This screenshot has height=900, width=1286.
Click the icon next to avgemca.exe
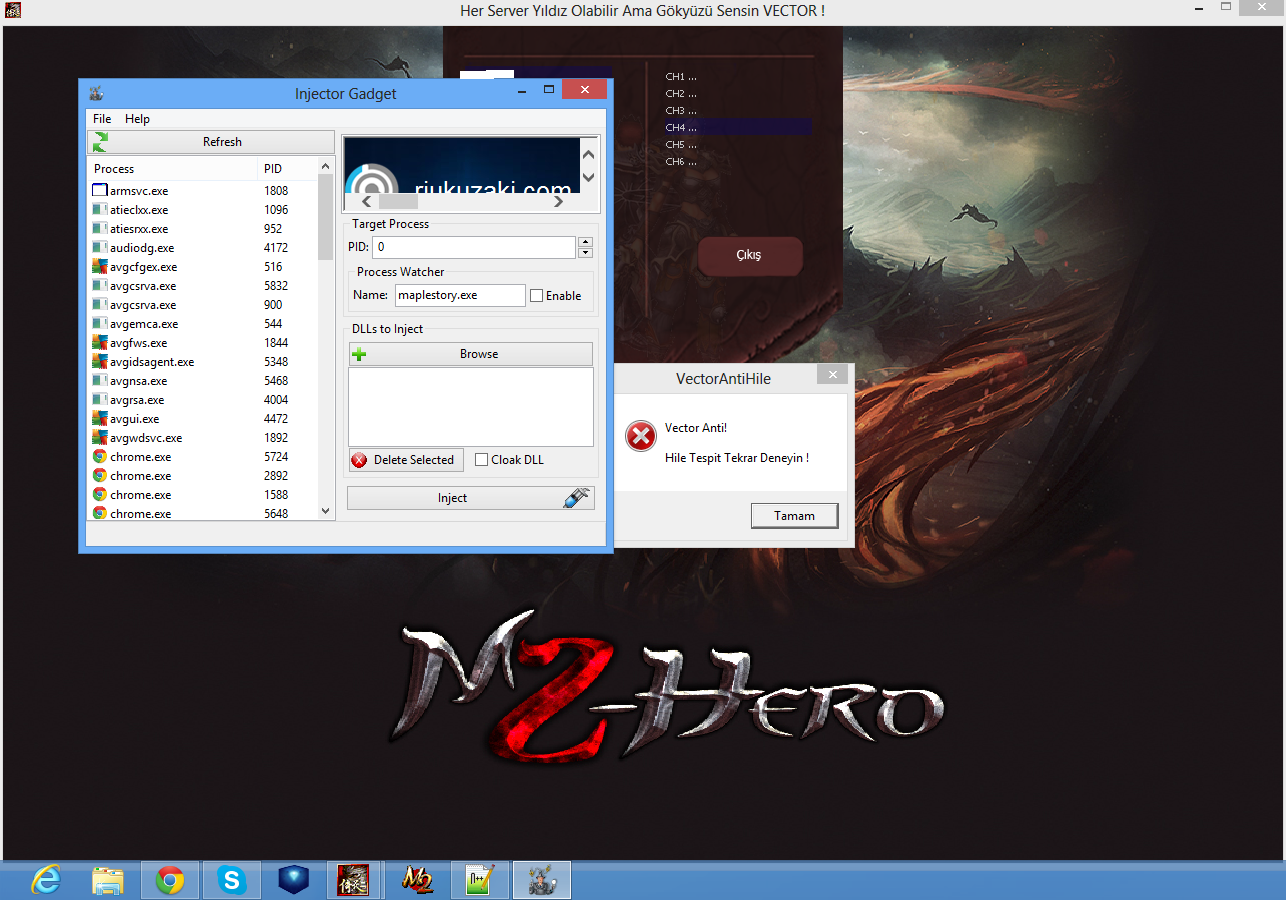point(100,324)
